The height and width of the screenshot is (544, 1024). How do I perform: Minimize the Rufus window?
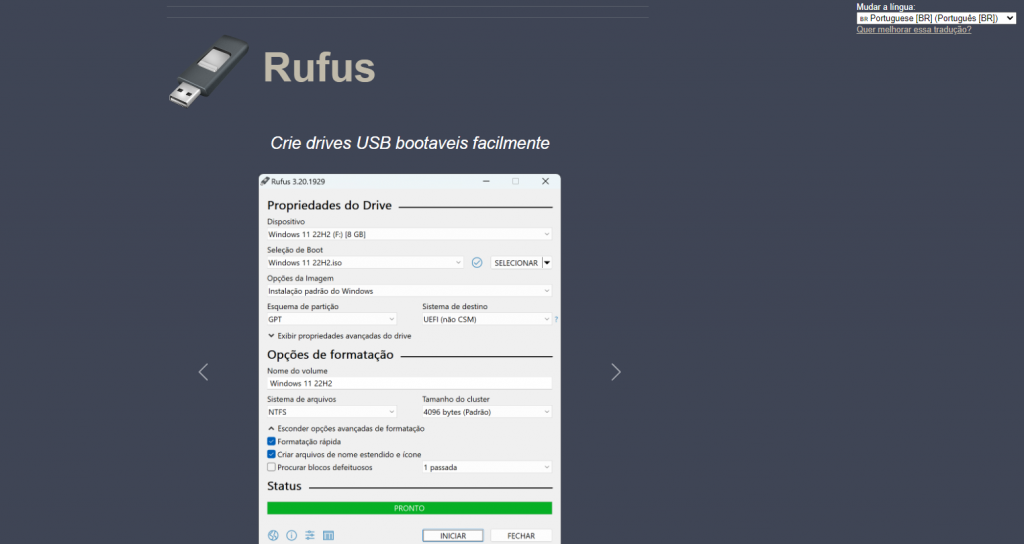pos(486,182)
